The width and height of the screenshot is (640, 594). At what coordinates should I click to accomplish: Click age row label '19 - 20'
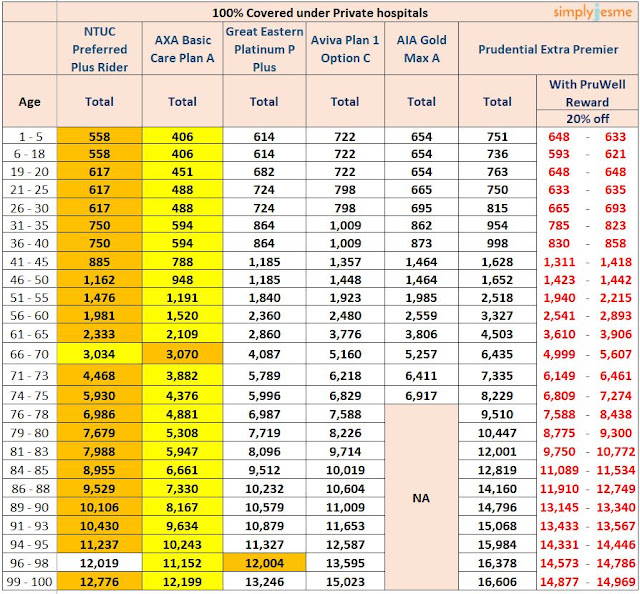(29, 172)
